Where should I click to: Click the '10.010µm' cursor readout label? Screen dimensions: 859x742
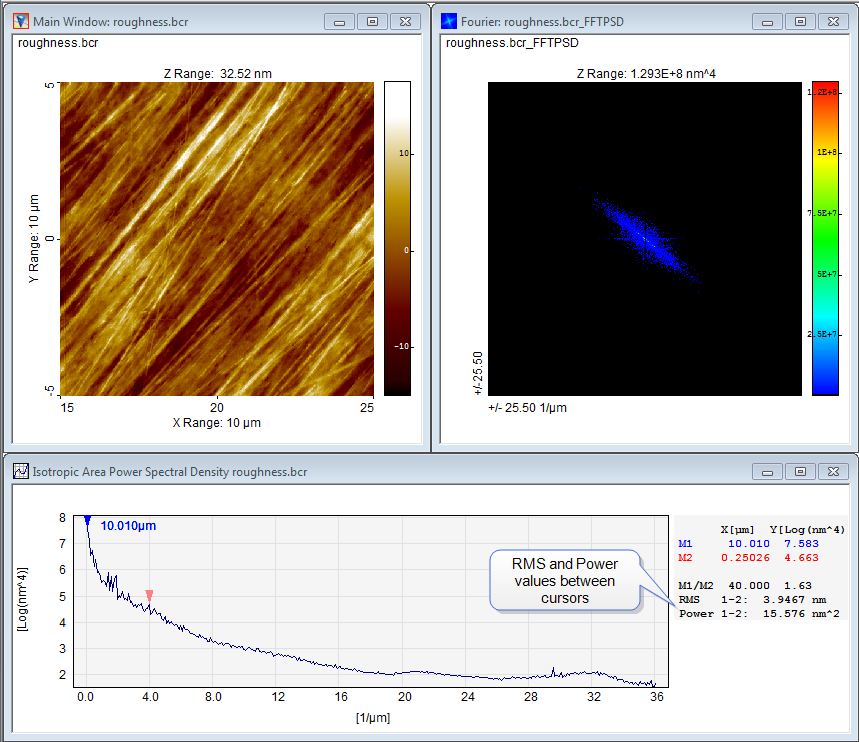[128, 526]
